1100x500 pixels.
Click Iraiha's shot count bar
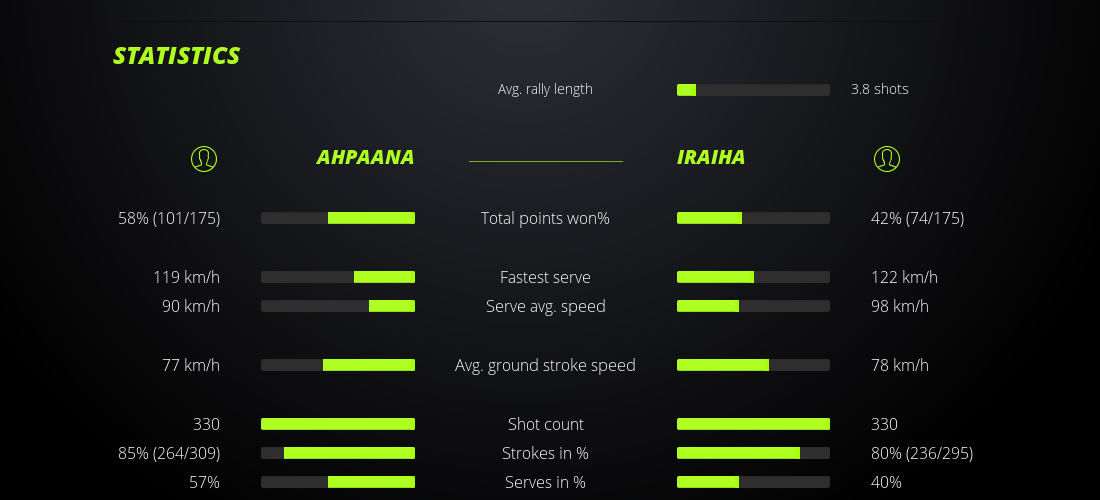[x=753, y=424]
